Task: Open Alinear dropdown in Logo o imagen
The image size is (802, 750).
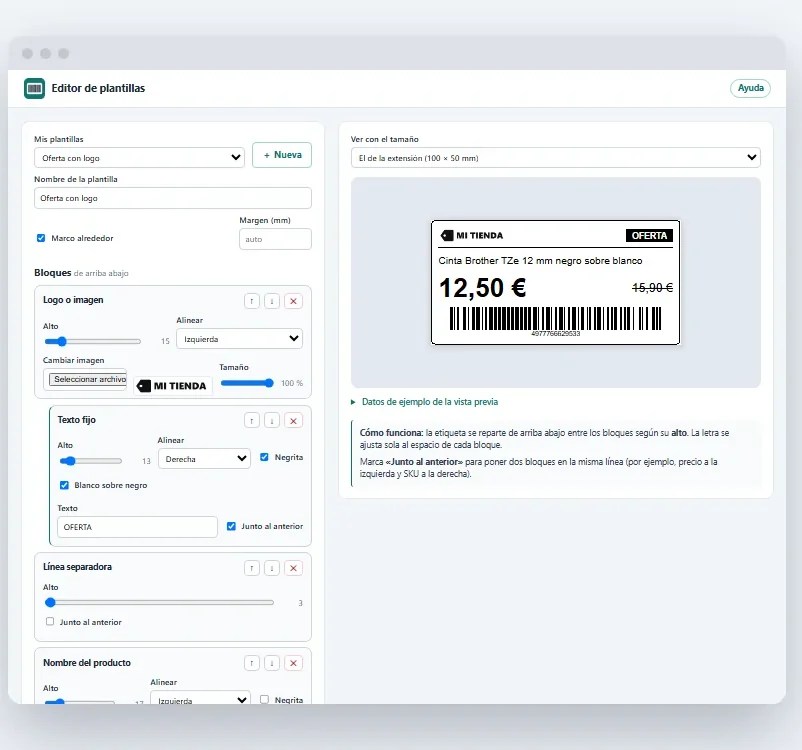Action: tap(239, 339)
